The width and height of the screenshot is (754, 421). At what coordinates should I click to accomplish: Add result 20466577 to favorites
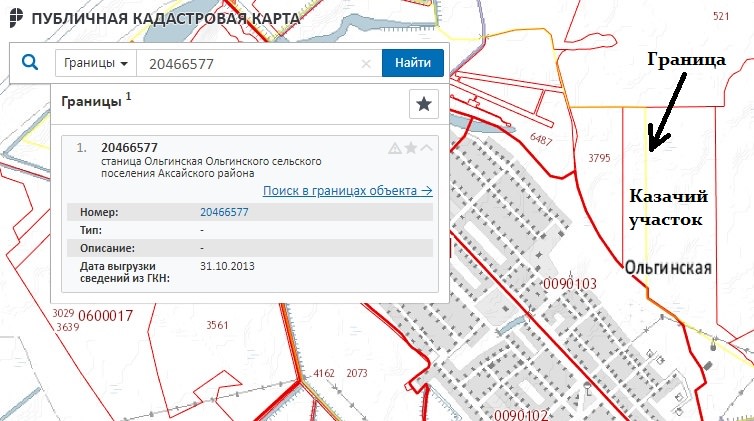click(x=410, y=148)
